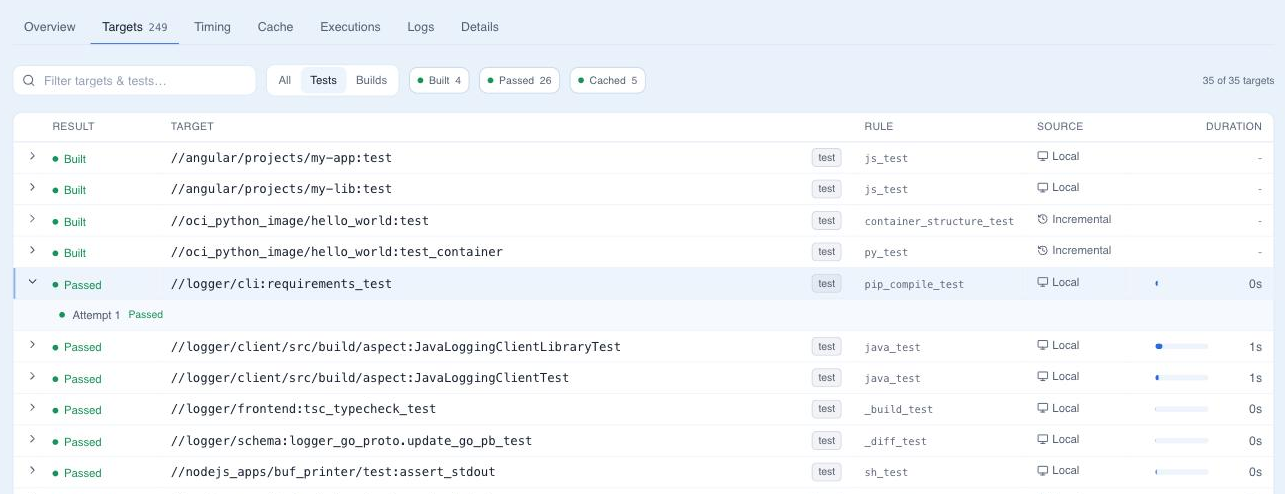1285x494 pixels.
Task: Click container_structure_test rule text
Action: [939, 221]
